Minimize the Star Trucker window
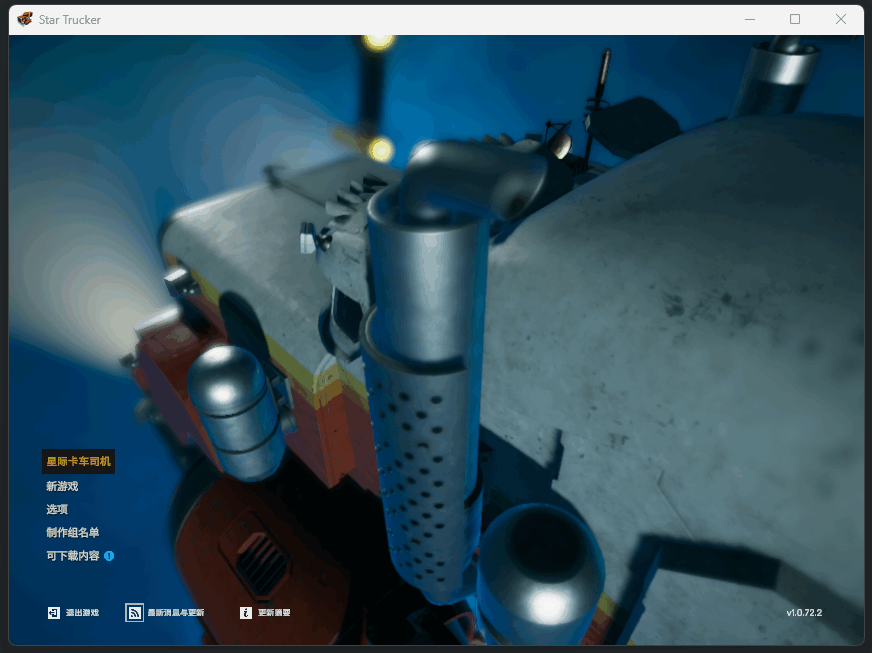 tap(750, 19)
